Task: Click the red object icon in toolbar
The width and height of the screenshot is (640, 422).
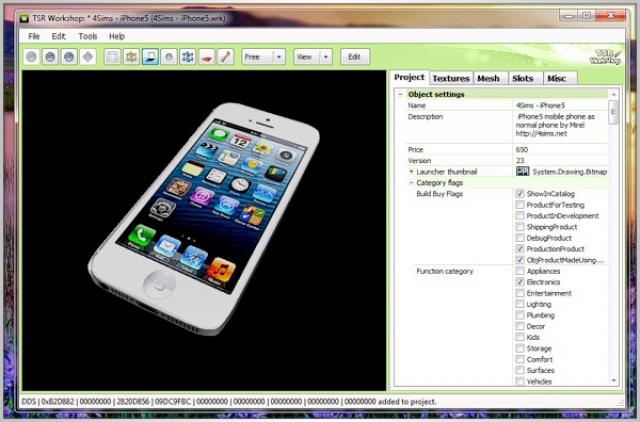Action: 207,57
